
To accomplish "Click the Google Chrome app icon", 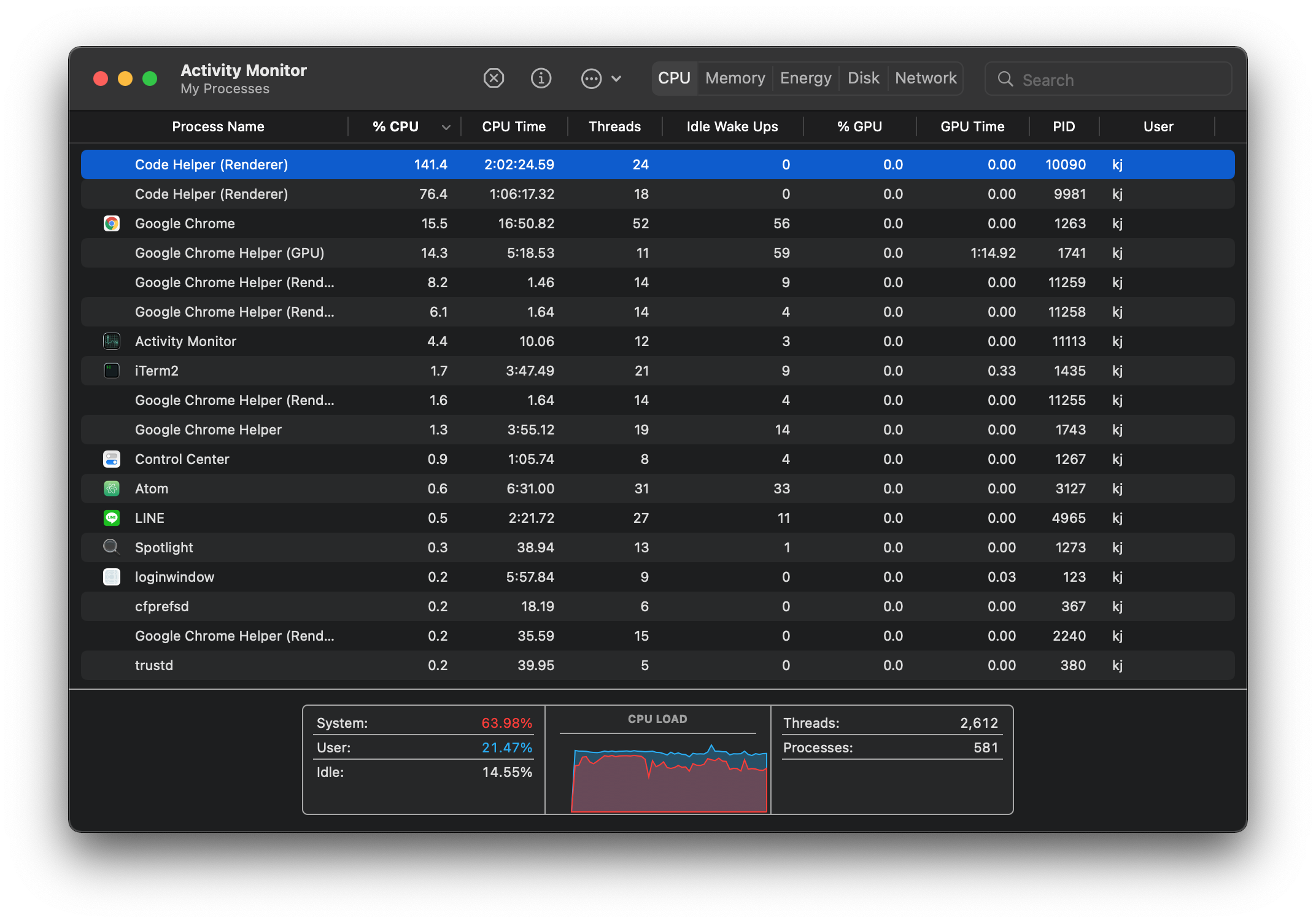I will 112,223.
